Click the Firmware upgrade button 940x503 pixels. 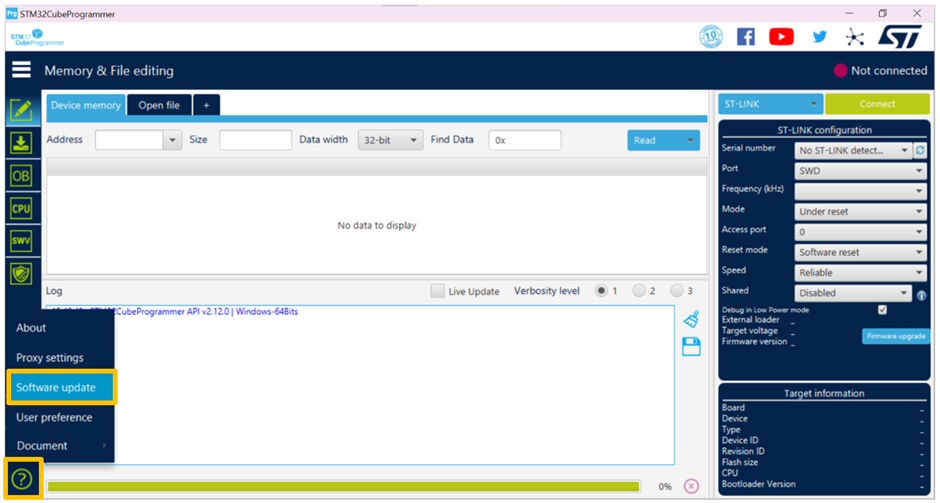[x=896, y=336]
